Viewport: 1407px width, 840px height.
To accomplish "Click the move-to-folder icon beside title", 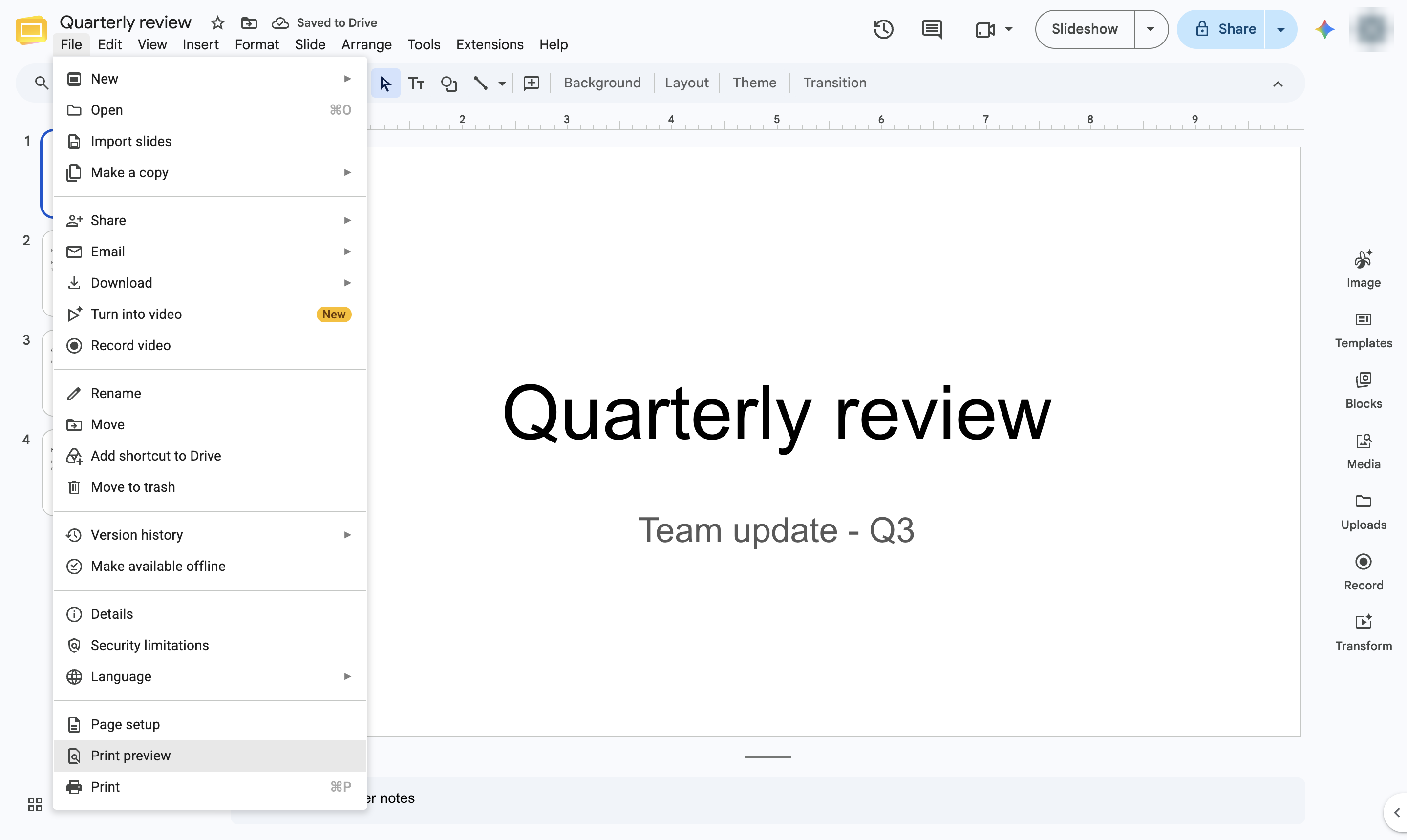I will click(x=249, y=22).
